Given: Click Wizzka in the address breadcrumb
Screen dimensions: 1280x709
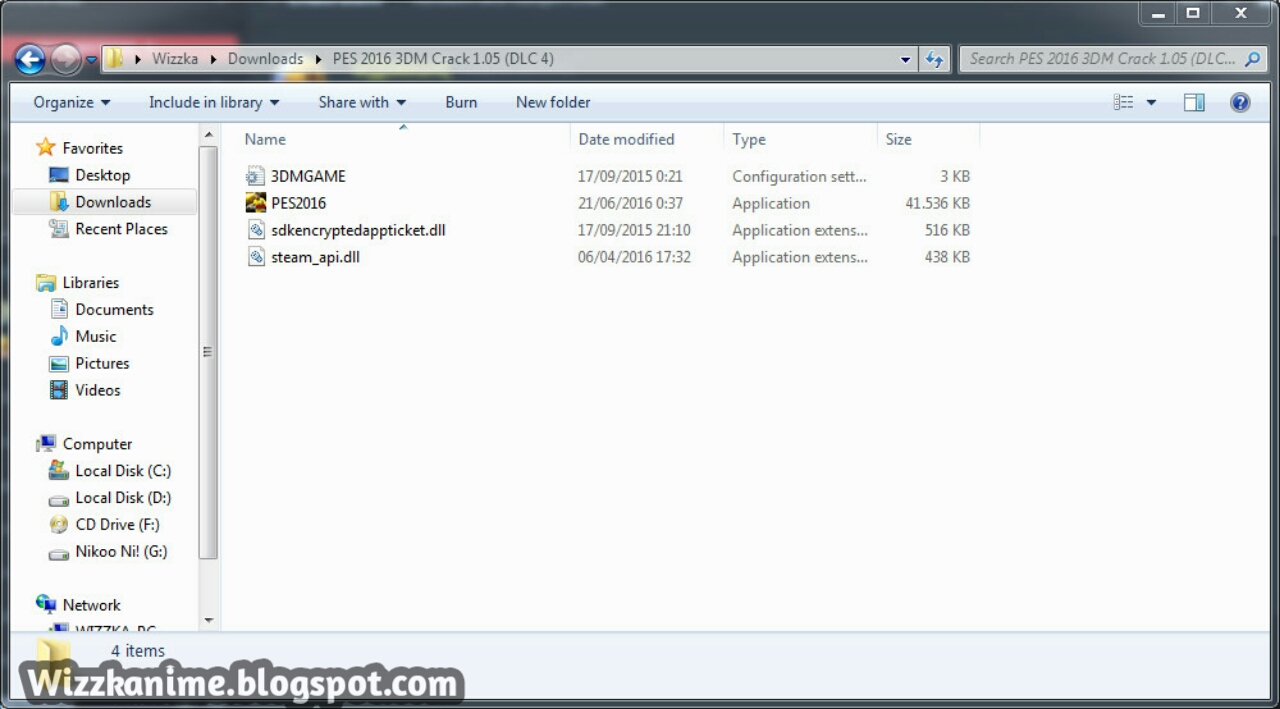Looking at the screenshot, I should pos(175,59).
